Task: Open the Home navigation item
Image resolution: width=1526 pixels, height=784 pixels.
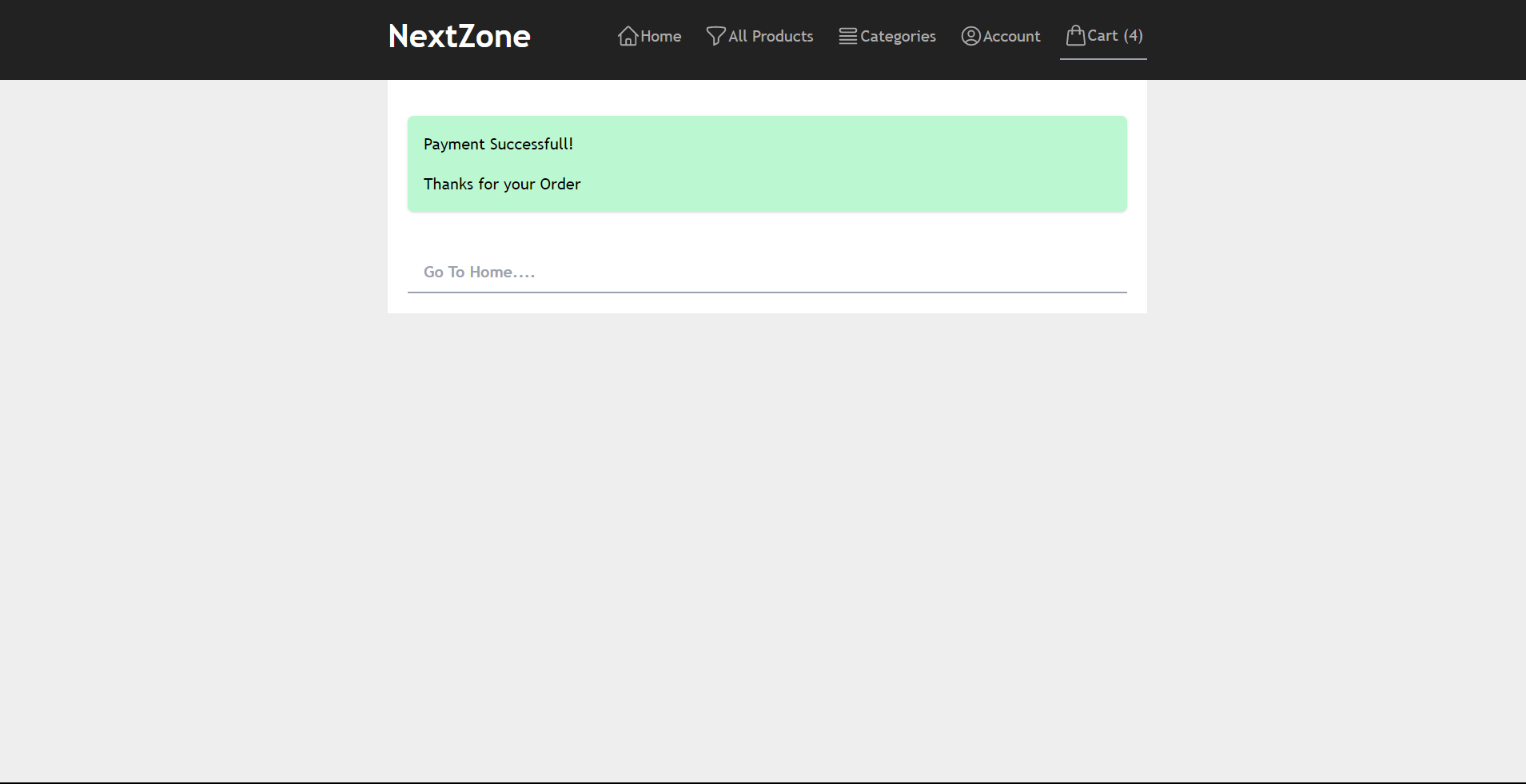Action: pyautogui.click(x=660, y=36)
